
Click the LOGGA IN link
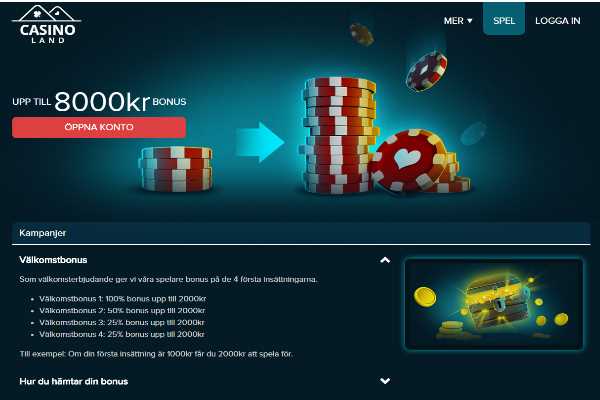(558, 21)
